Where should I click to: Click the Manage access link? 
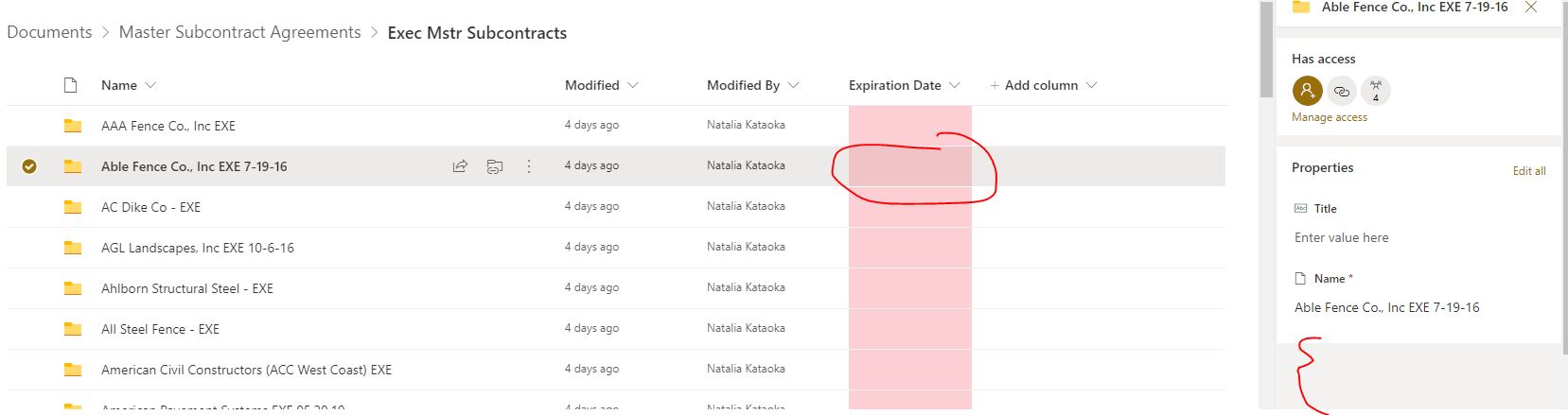1329,117
